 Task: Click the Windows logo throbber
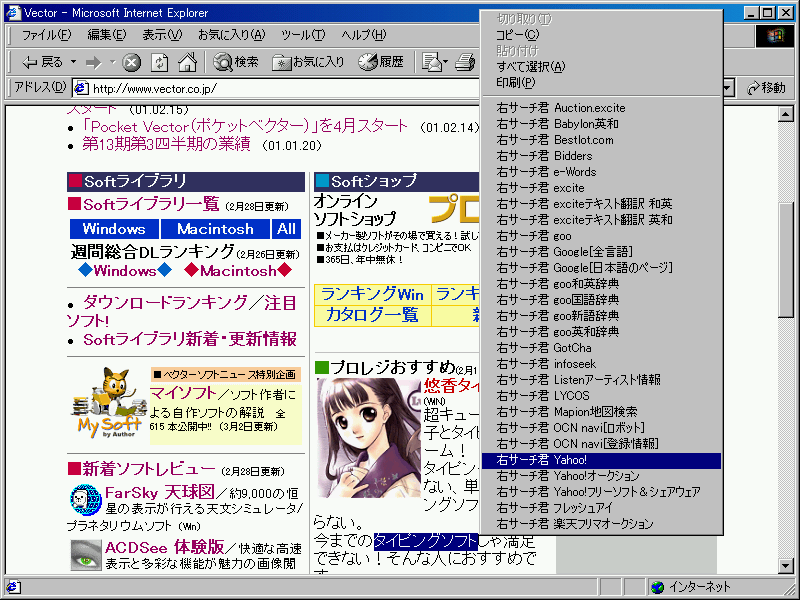tap(774, 36)
